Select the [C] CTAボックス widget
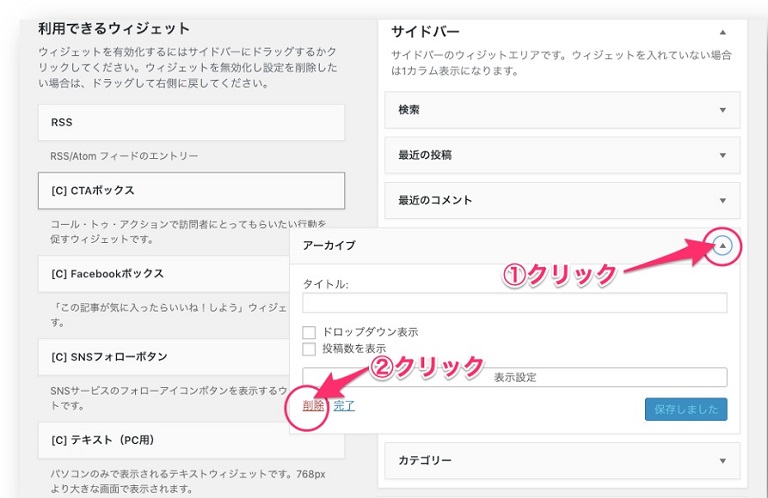Screen dimensions: 768x498 click(191, 190)
